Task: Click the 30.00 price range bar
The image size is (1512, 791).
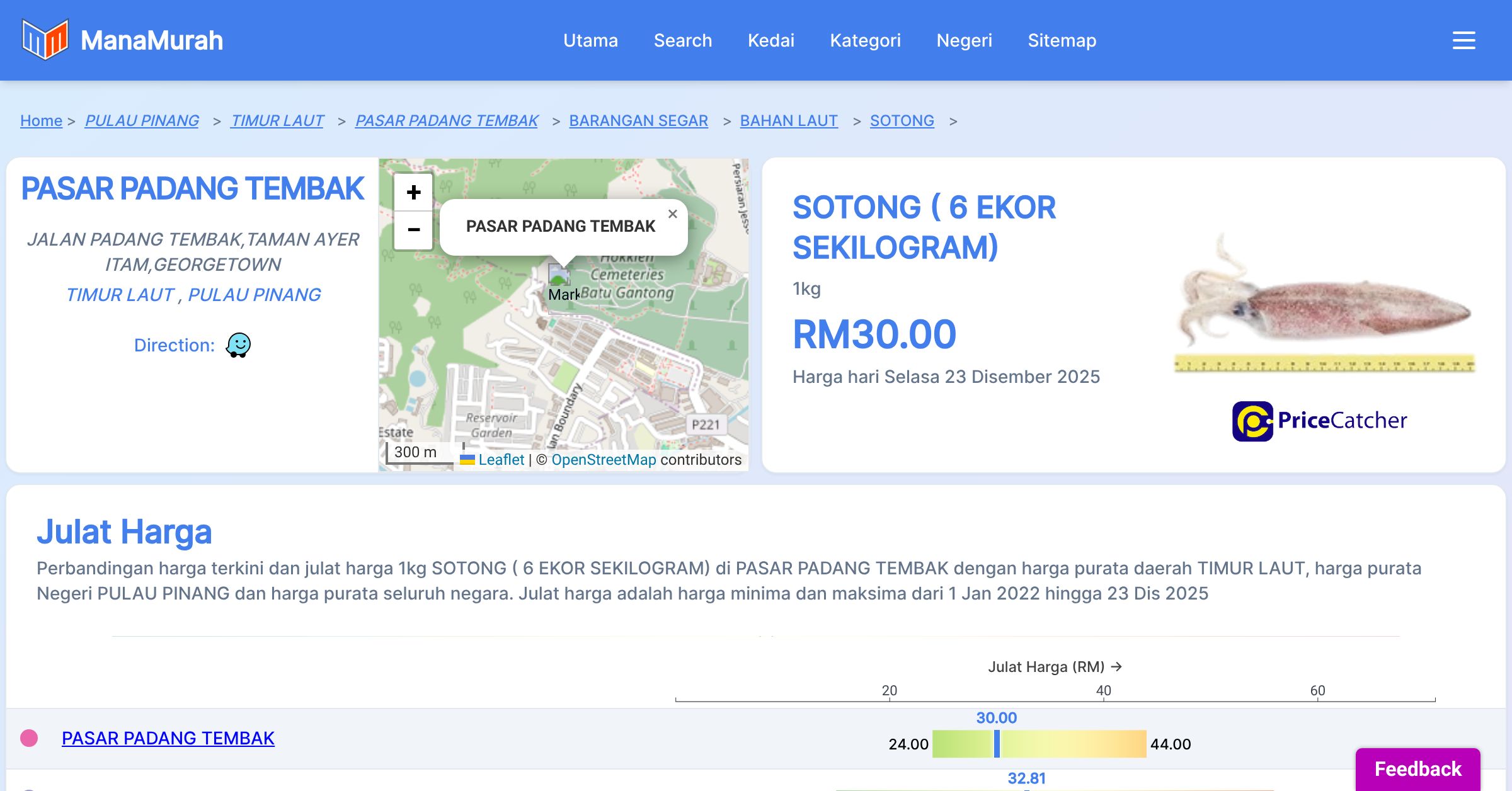Action: [x=1038, y=744]
